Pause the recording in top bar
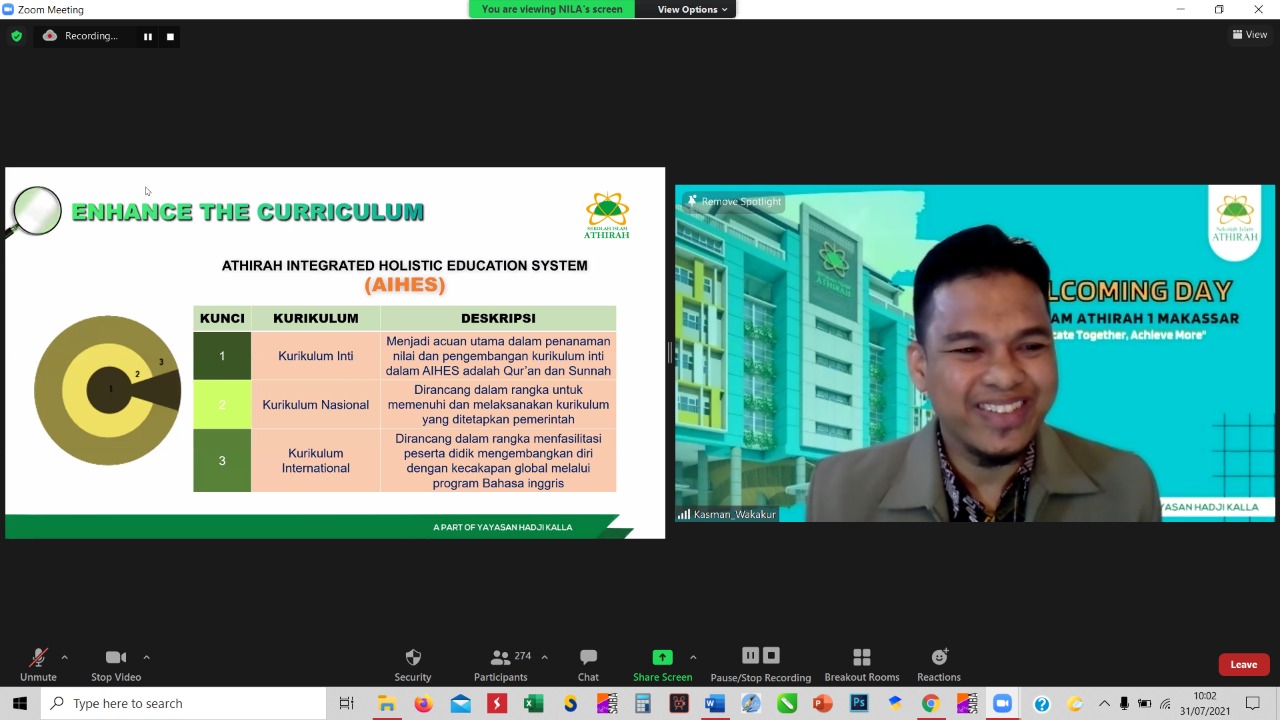1280x720 pixels. point(148,37)
